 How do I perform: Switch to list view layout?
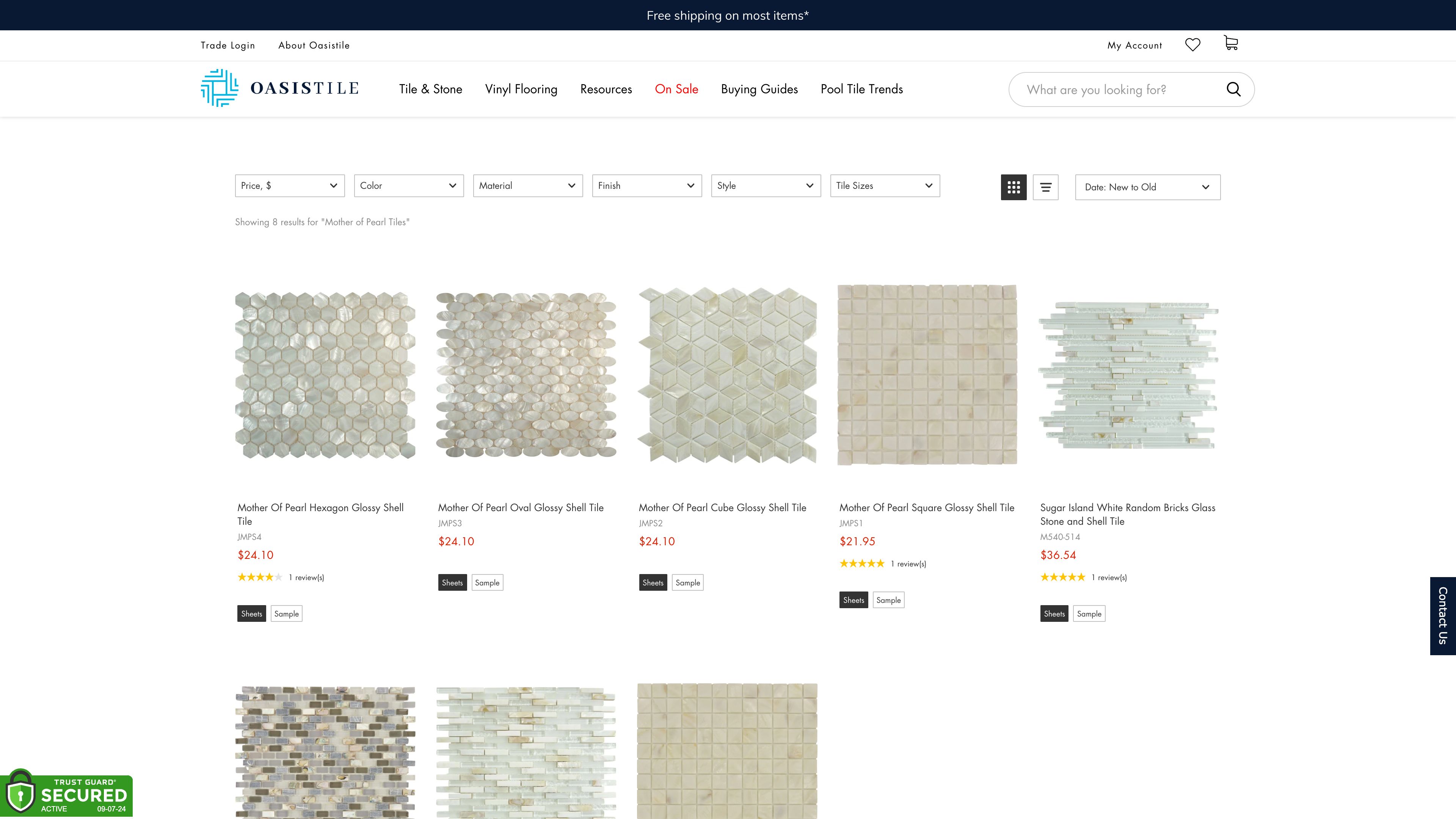(x=1045, y=187)
